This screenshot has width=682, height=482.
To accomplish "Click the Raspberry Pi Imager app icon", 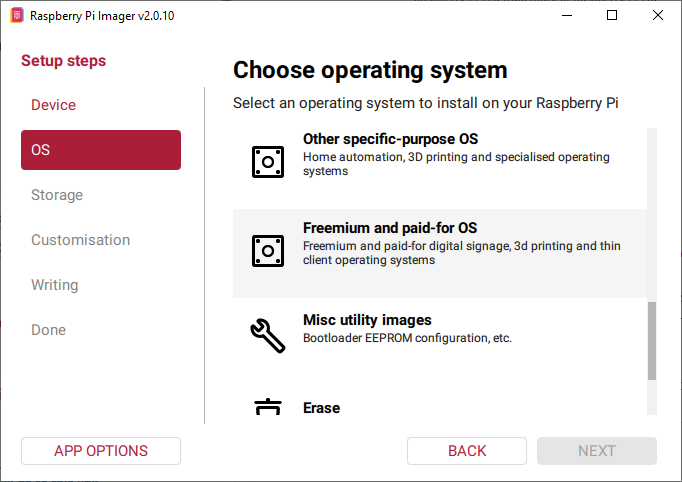I will click(x=17, y=16).
